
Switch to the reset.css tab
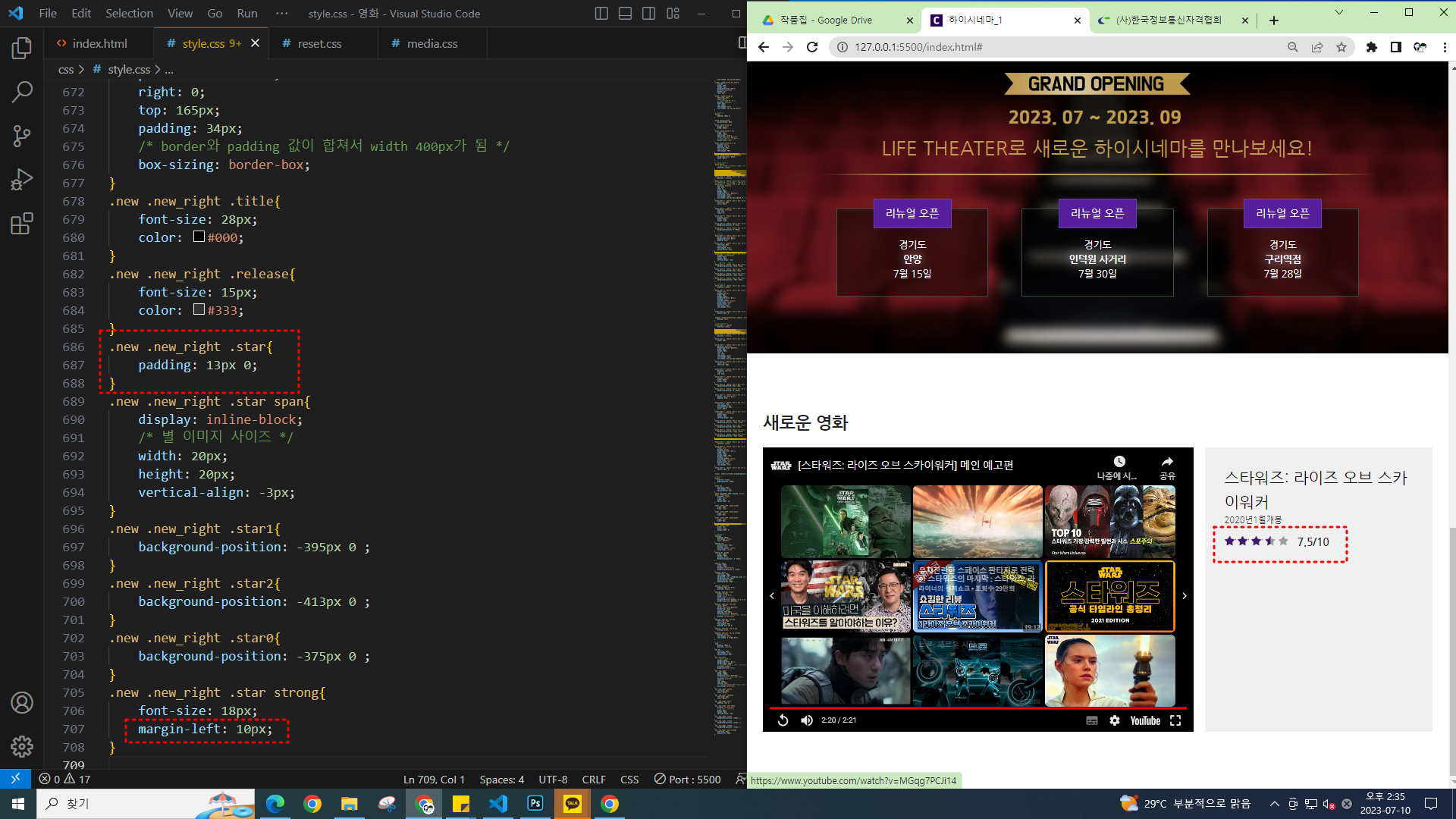(319, 44)
